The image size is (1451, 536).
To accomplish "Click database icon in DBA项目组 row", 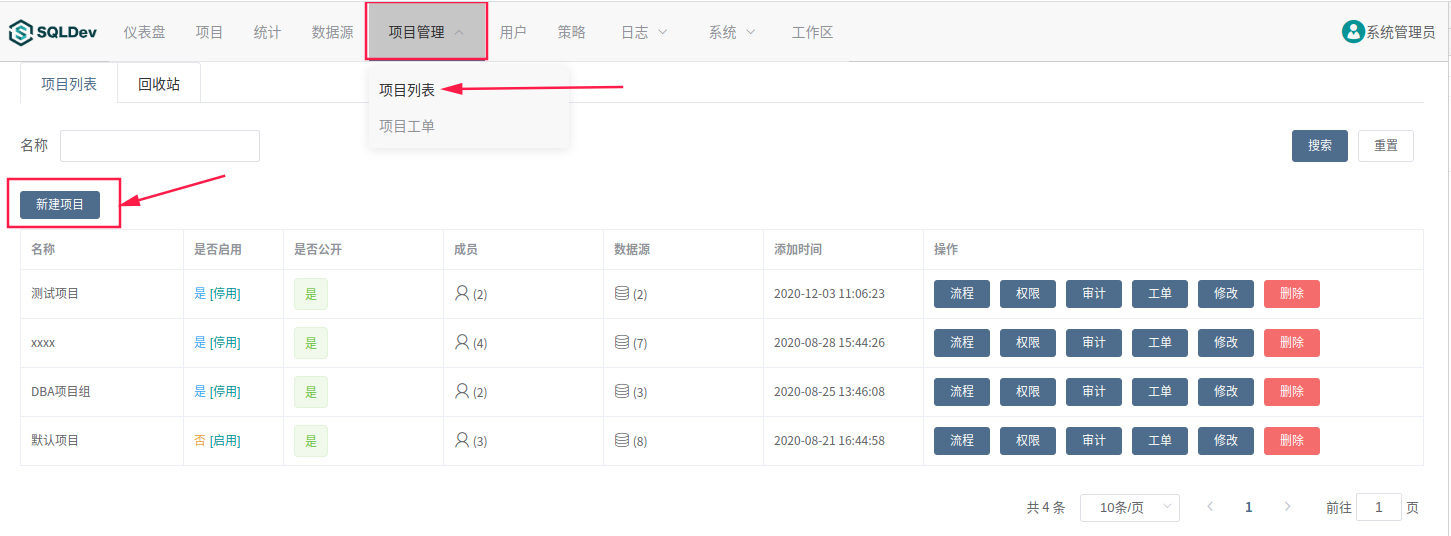I will coord(622,391).
